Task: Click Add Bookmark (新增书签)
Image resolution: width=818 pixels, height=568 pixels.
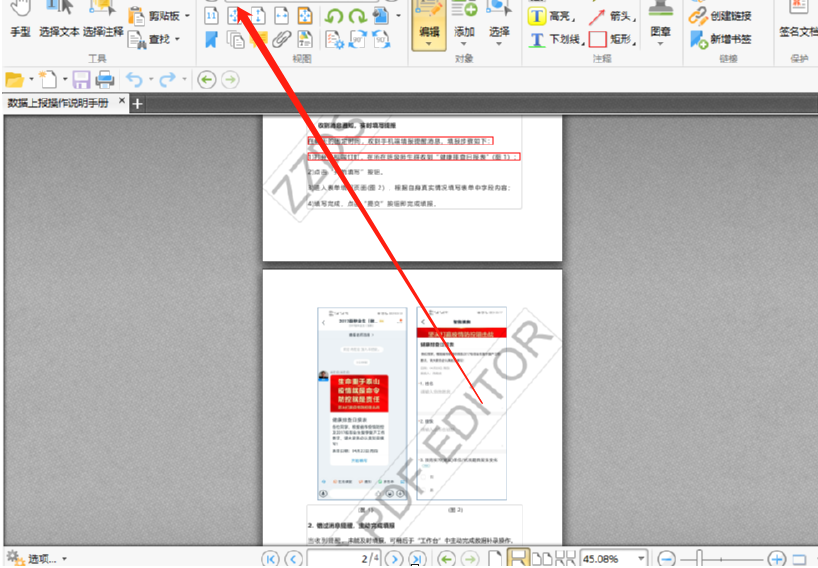Action: 720,39
